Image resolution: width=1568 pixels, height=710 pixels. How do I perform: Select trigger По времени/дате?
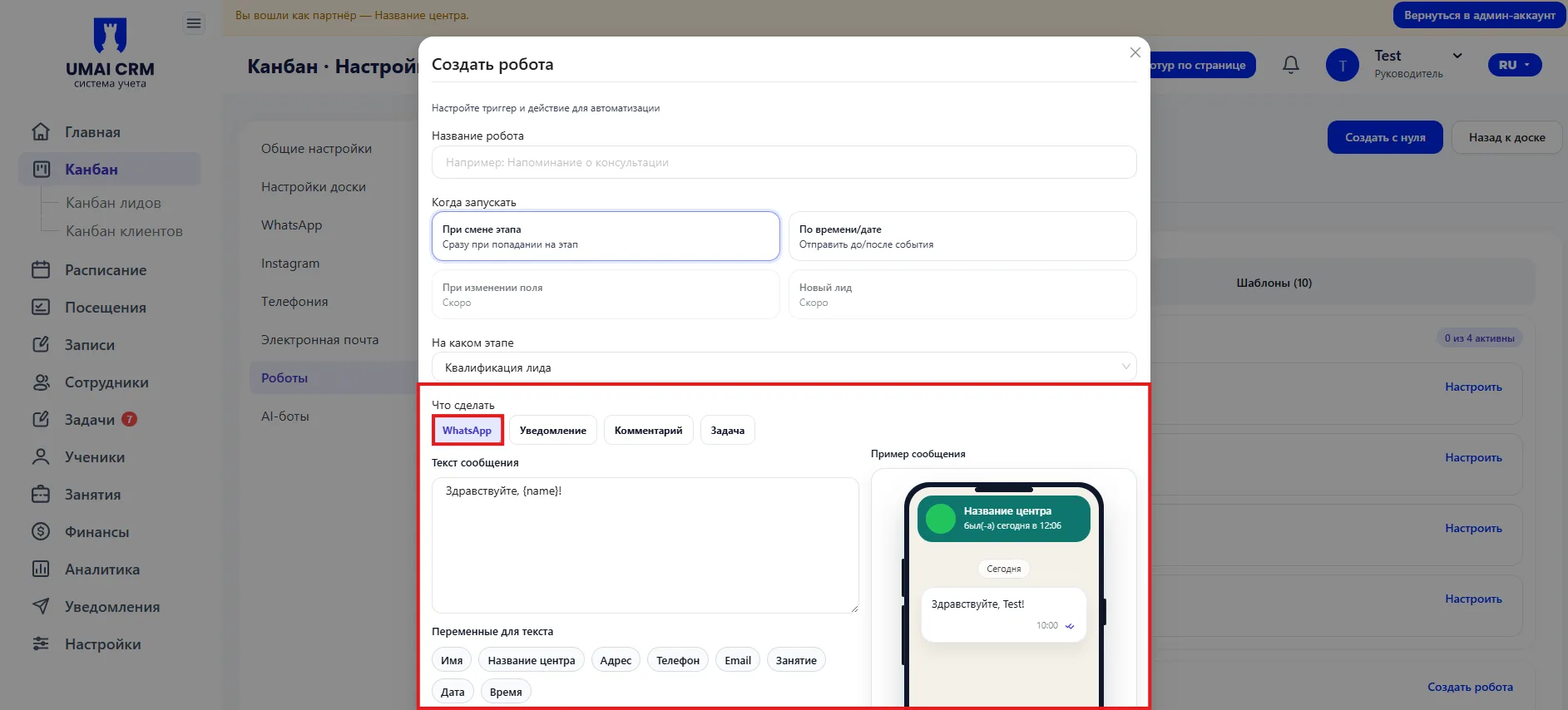click(962, 236)
